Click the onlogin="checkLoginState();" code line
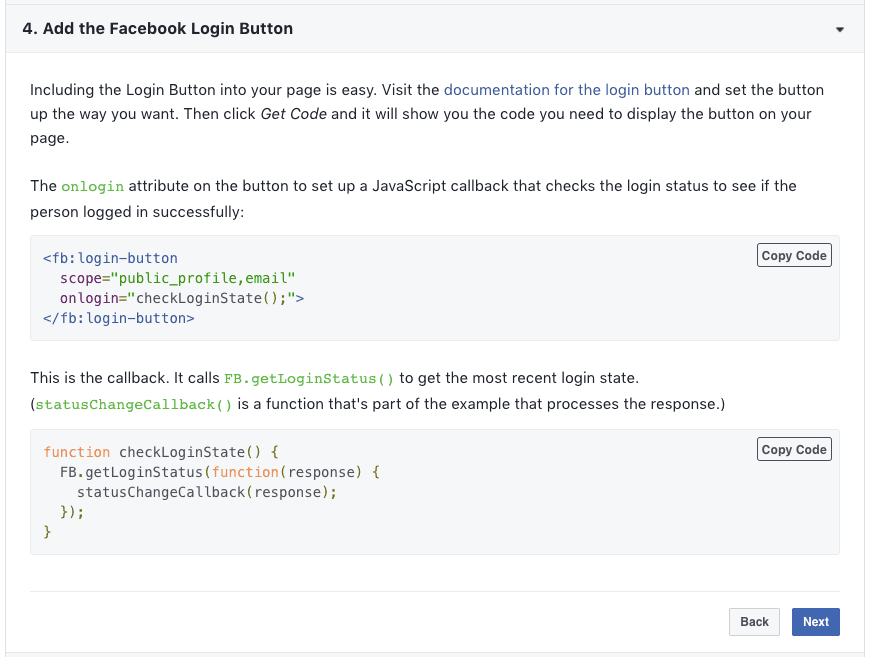Viewport: 870px width, 657px height. pos(182,298)
